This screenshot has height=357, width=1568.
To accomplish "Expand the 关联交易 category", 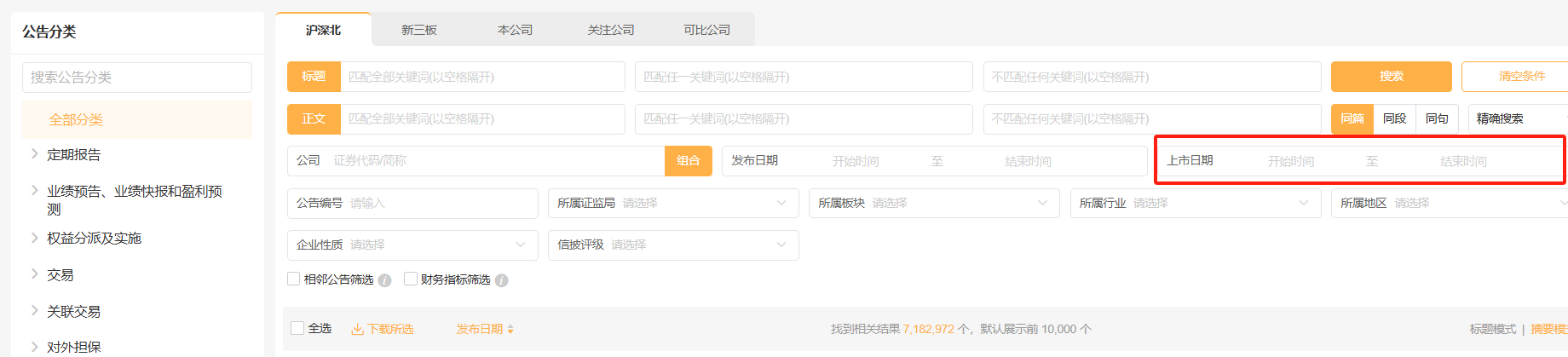I will (34, 311).
